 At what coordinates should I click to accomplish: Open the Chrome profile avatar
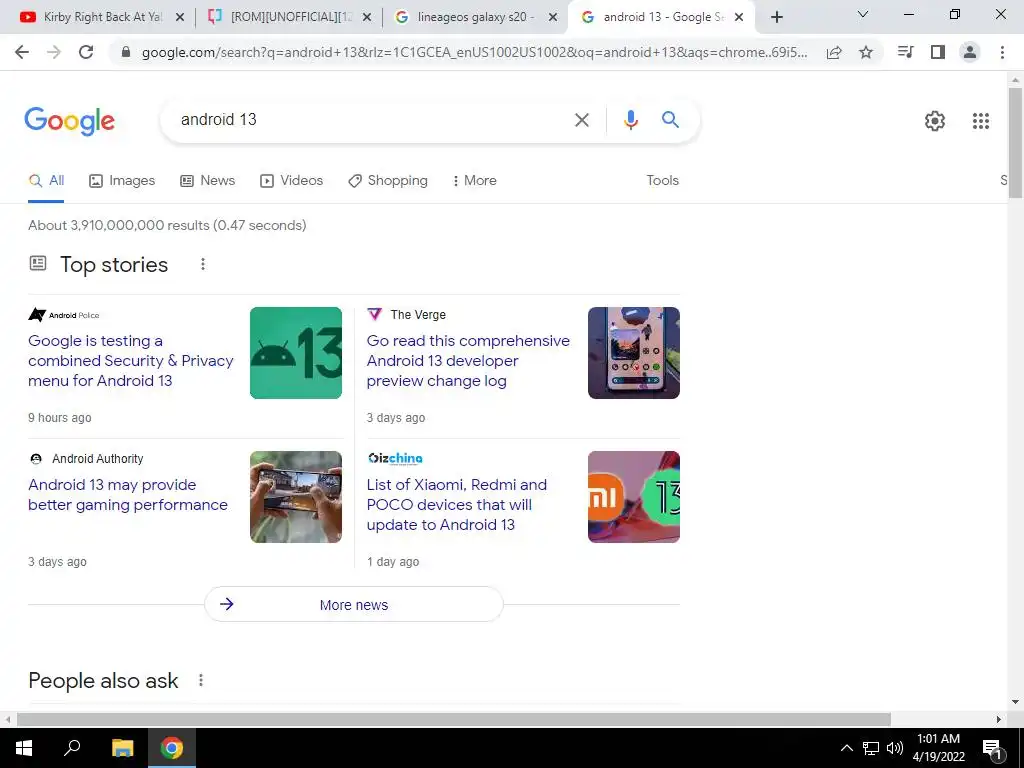[x=970, y=52]
